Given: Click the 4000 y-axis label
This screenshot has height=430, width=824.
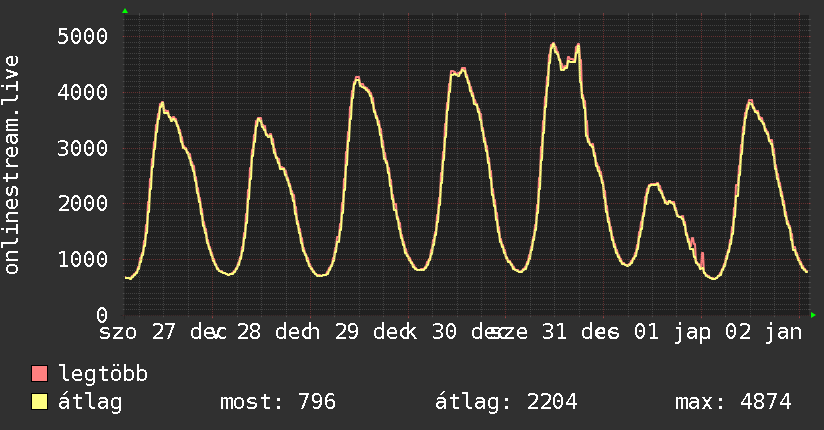Looking at the screenshot, I should (83, 93).
